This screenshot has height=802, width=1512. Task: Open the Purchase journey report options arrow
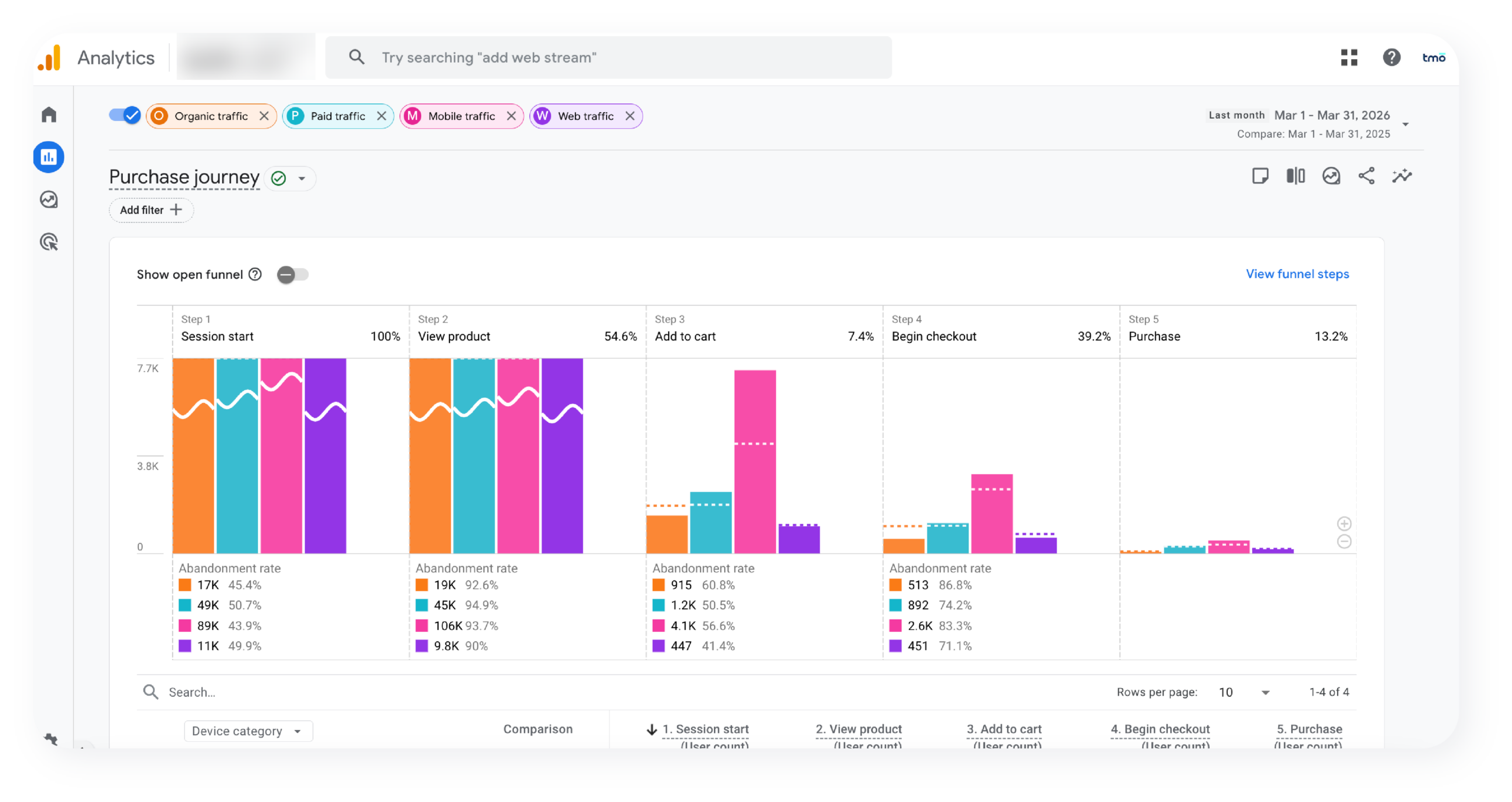click(x=302, y=178)
